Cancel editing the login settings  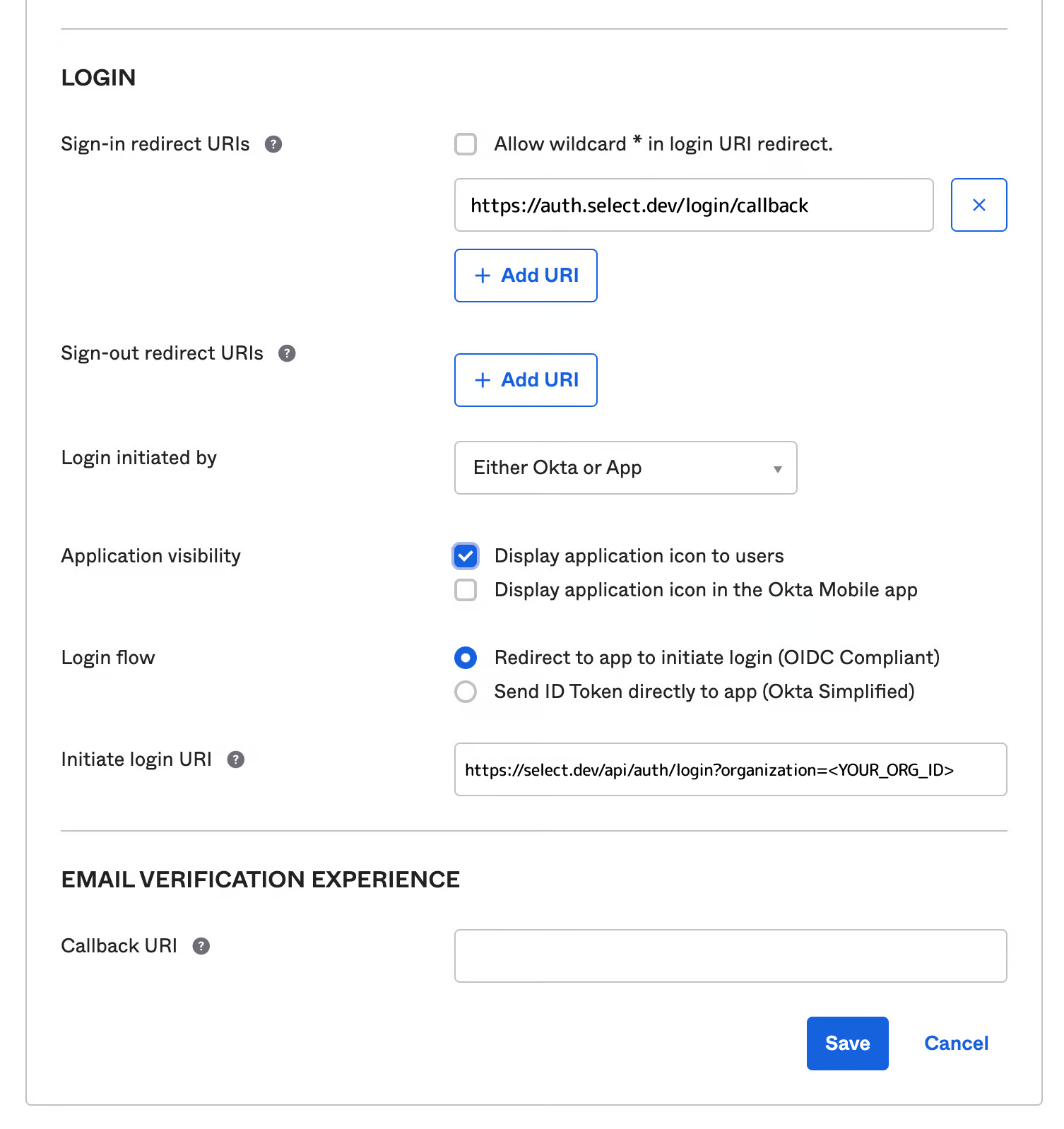click(x=956, y=1044)
